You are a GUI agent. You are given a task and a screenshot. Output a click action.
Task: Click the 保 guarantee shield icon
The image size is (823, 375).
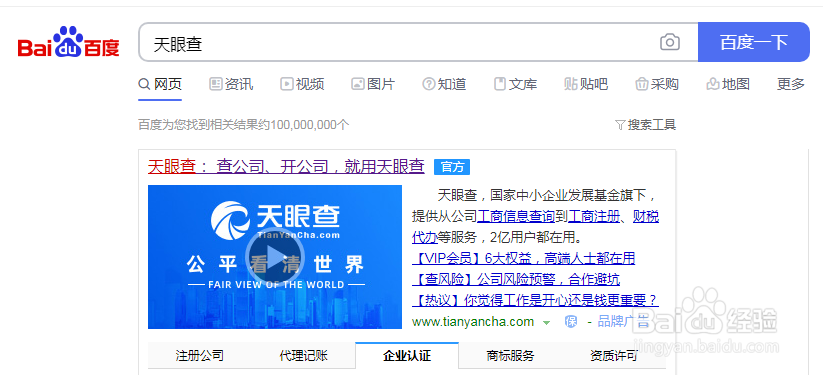pyautogui.click(x=571, y=321)
